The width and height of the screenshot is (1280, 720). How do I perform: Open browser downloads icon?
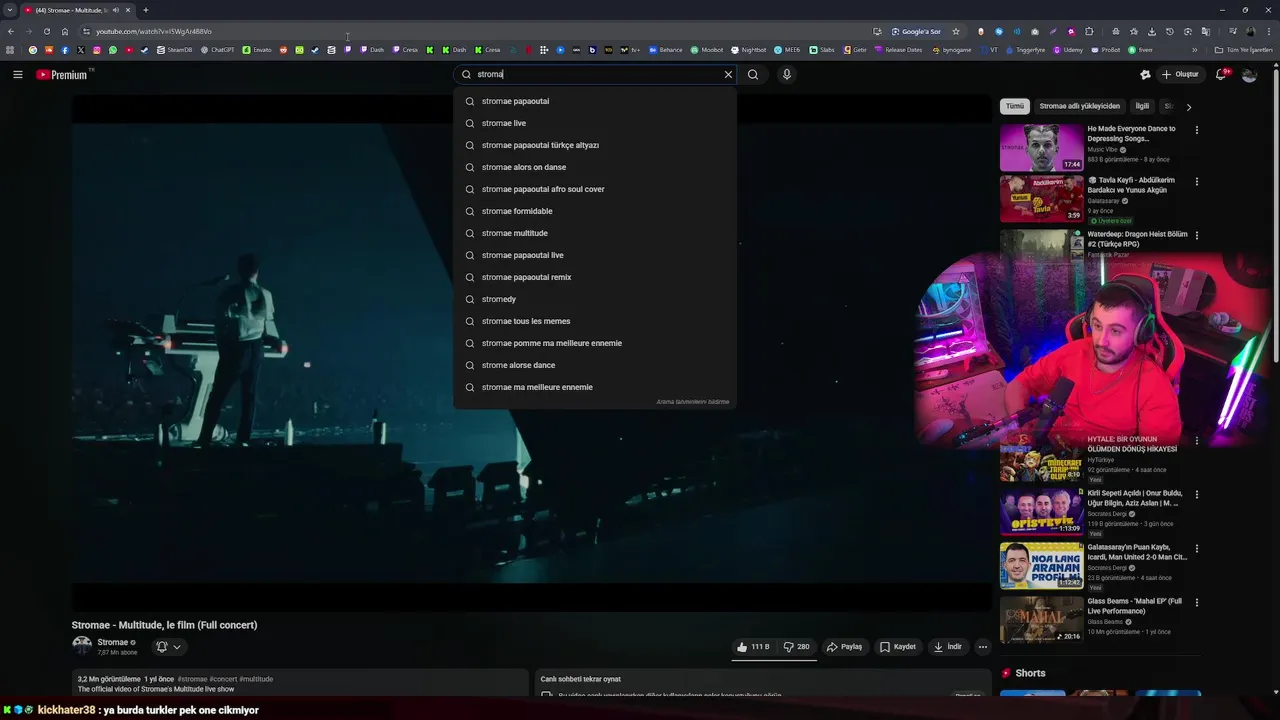[1151, 31]
